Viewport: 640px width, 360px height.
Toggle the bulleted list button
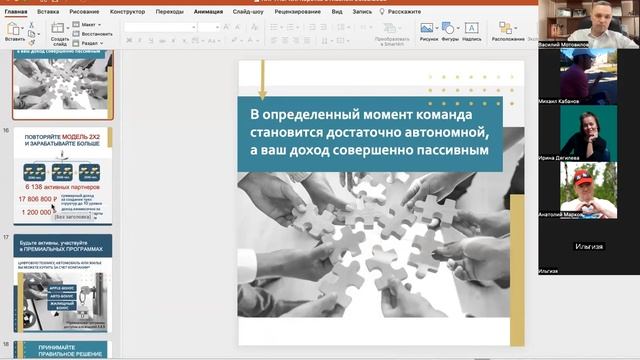coord(273,27)
